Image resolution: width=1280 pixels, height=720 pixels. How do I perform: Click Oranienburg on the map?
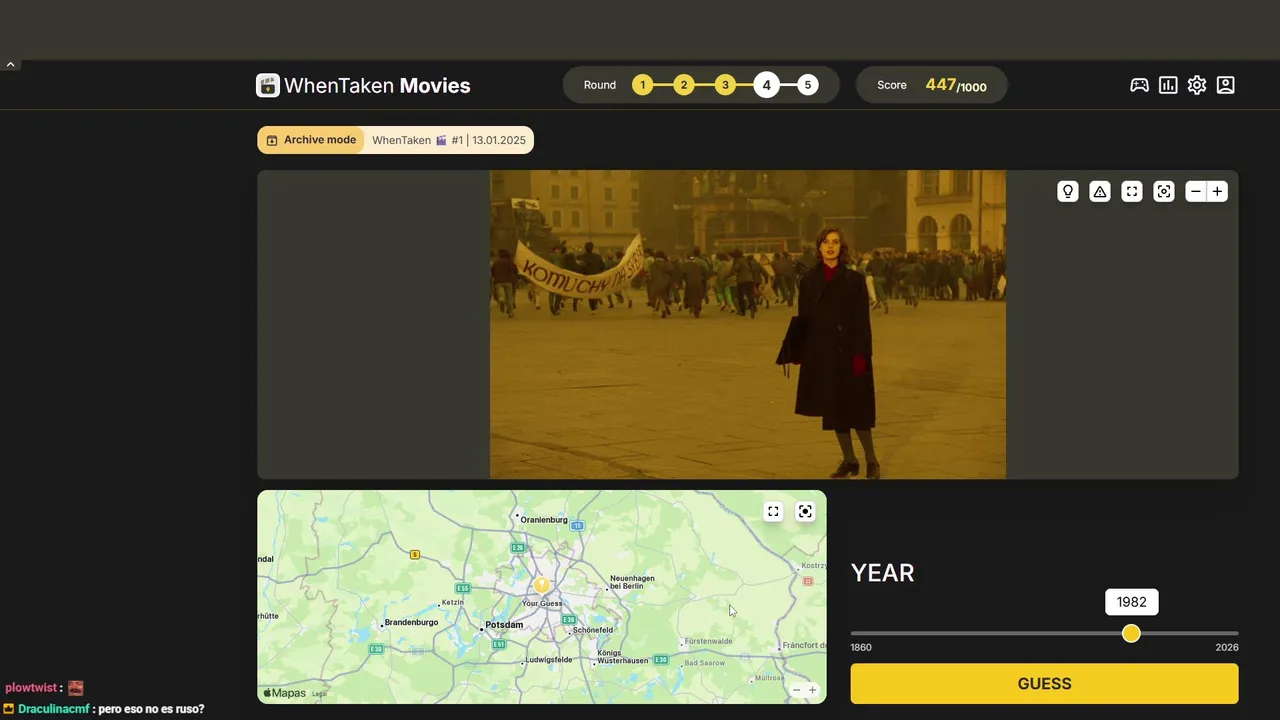544,520
